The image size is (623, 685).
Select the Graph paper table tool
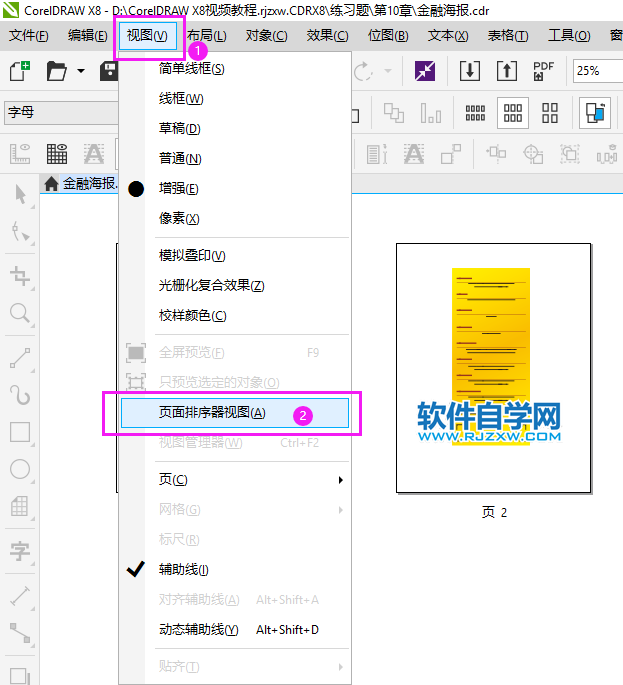point(20,506)
